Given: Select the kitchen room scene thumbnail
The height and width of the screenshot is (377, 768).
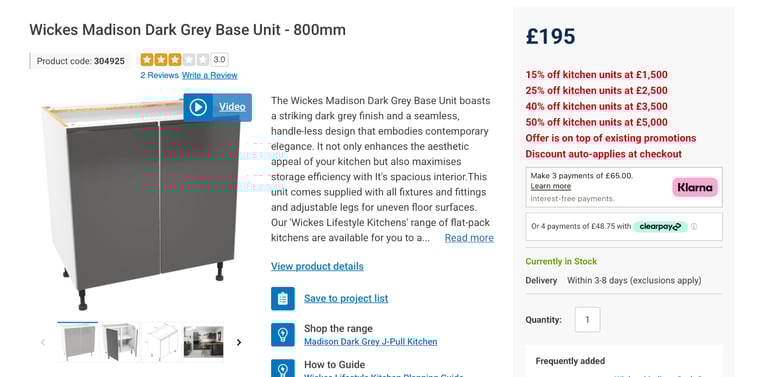Looking at the screenshot, I should click(204, 342).
